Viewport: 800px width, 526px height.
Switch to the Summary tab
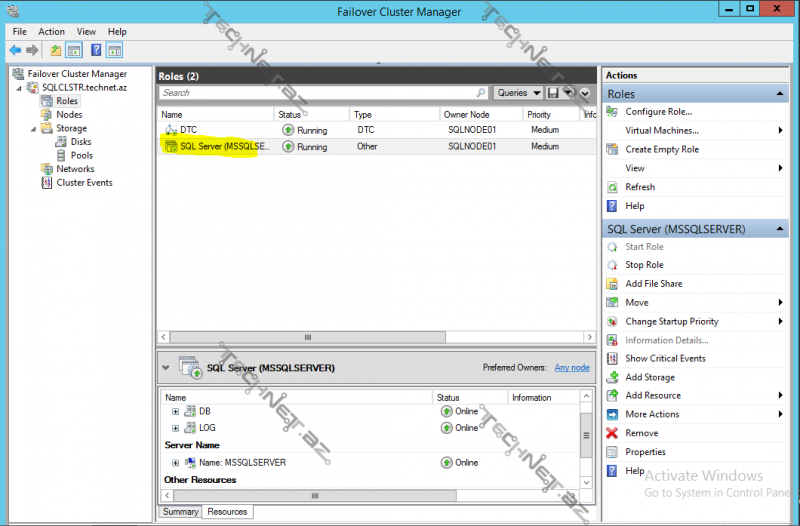coord(180,512)
